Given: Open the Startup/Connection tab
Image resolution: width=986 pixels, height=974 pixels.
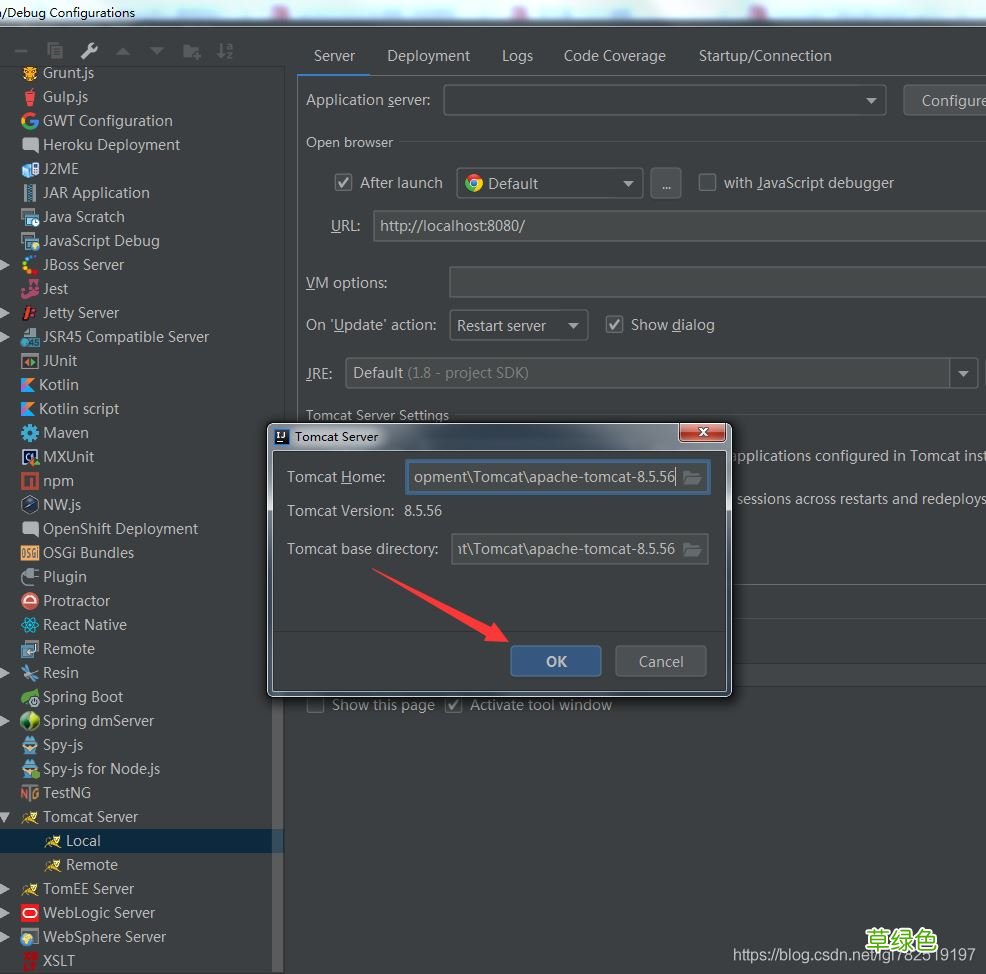Looking at the screenshot, I should pyautogui.click(x=764, y=56).
